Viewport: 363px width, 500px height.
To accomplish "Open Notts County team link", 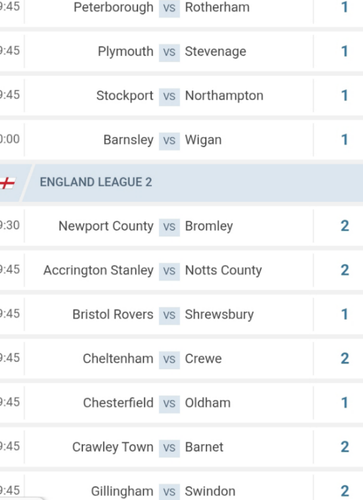I will (223, 270).
